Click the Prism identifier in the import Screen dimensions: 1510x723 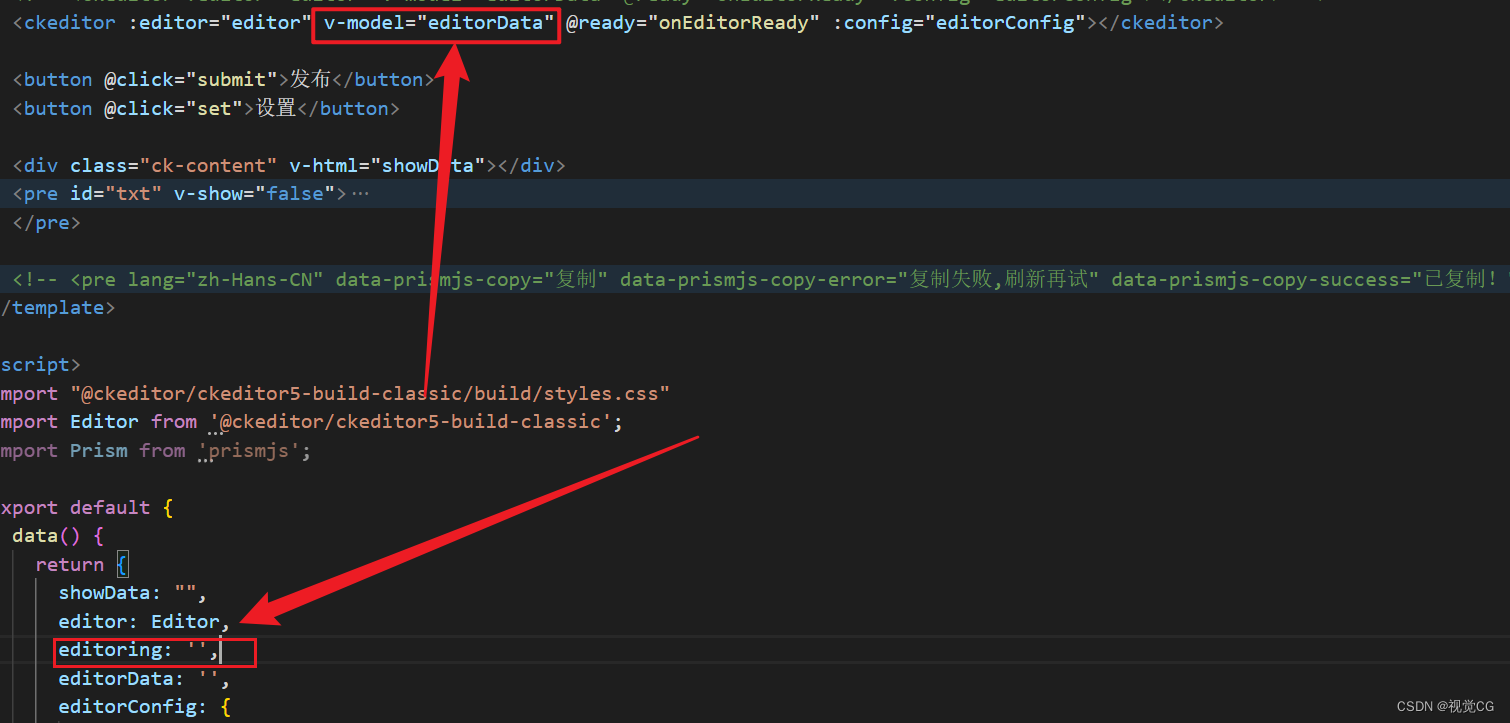(x=98, y=451)
